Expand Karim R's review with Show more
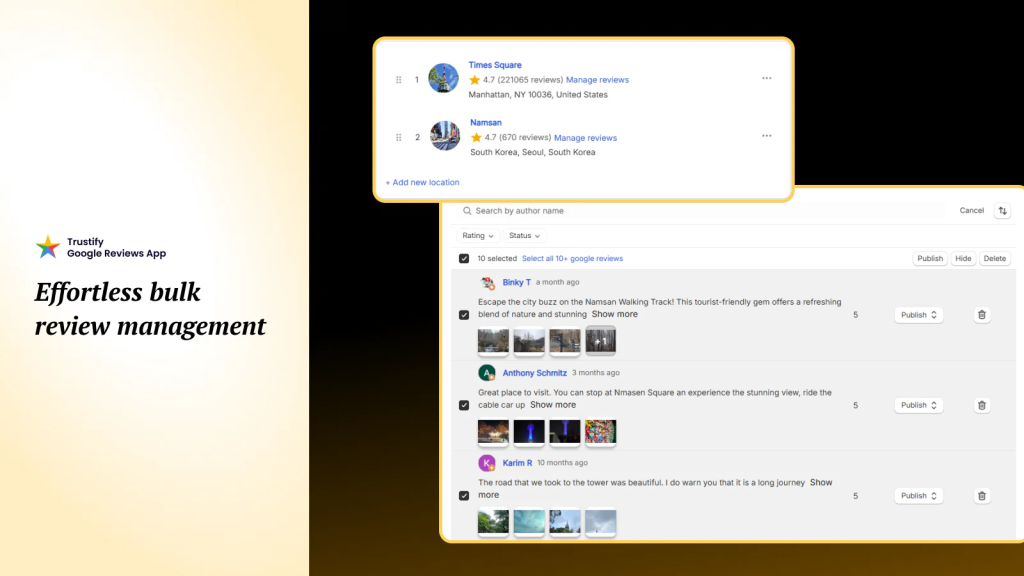The width and height of the screenshot is (1024, 576). point(821,483)
